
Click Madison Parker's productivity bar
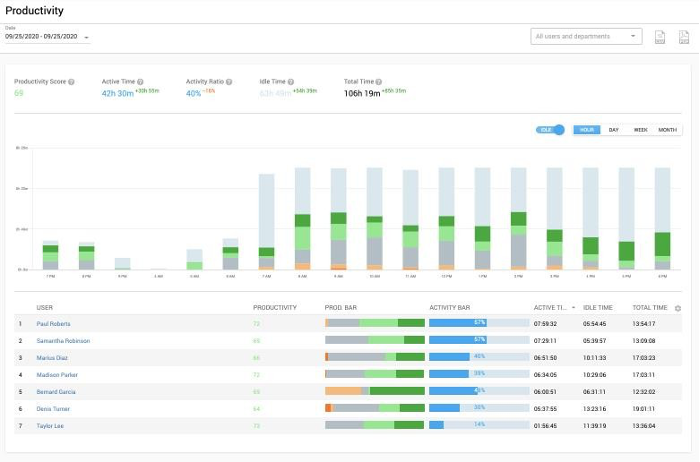[375, 374]
